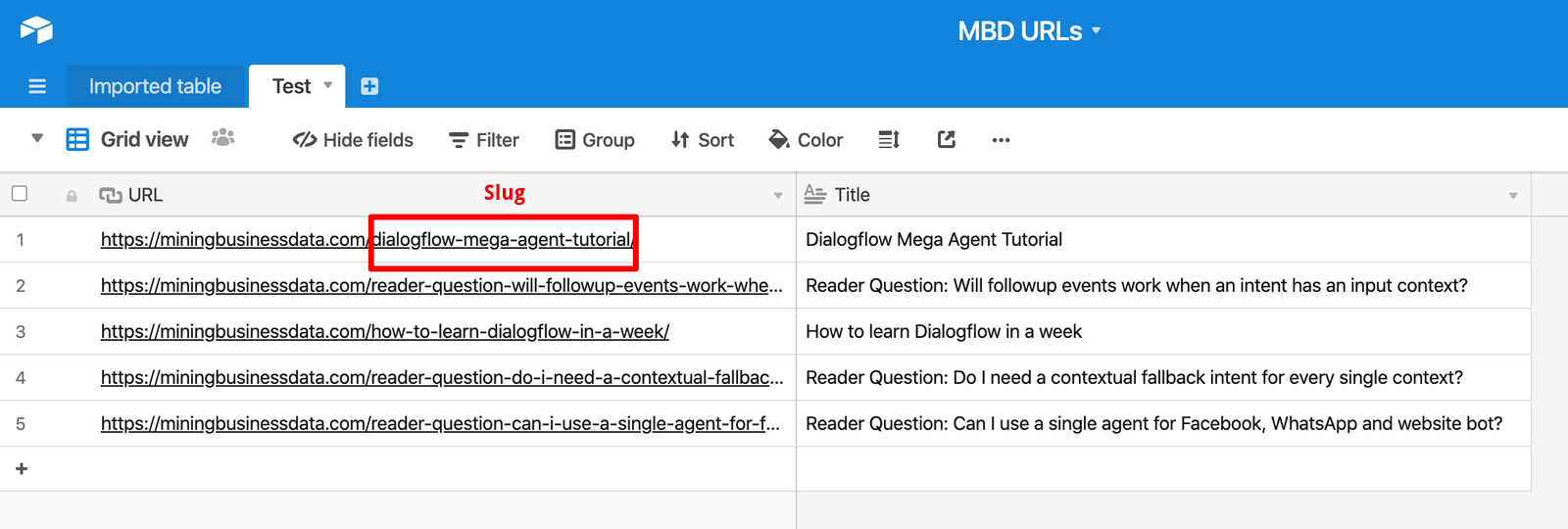Image resolution: width=1568 pixels, height=529 pixels.
Task: Open the Sort settings
Action: 703,140
